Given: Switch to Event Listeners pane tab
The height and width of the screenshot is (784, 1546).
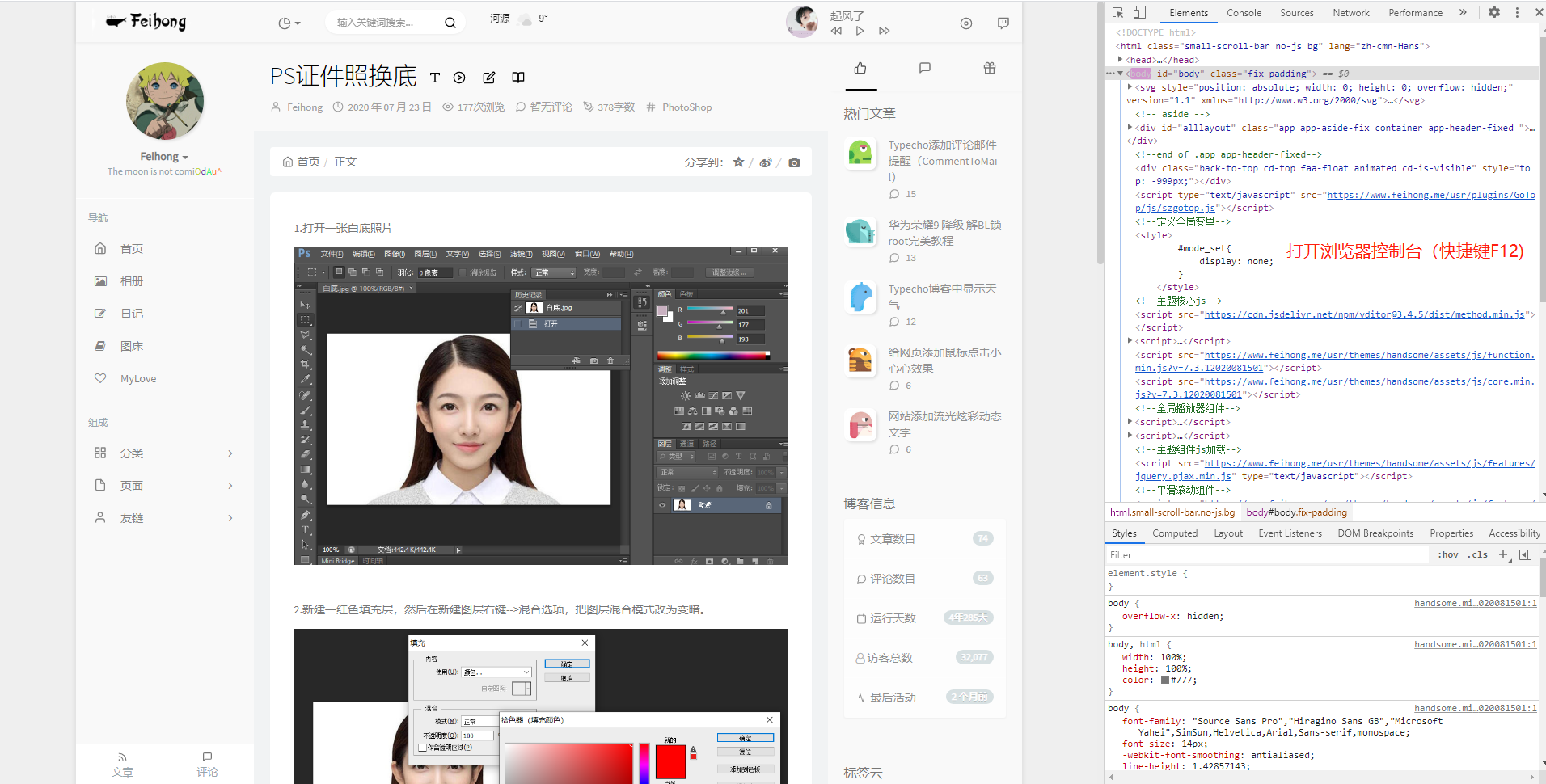Looking at the screenshot, I should (x=1290, y=533).
